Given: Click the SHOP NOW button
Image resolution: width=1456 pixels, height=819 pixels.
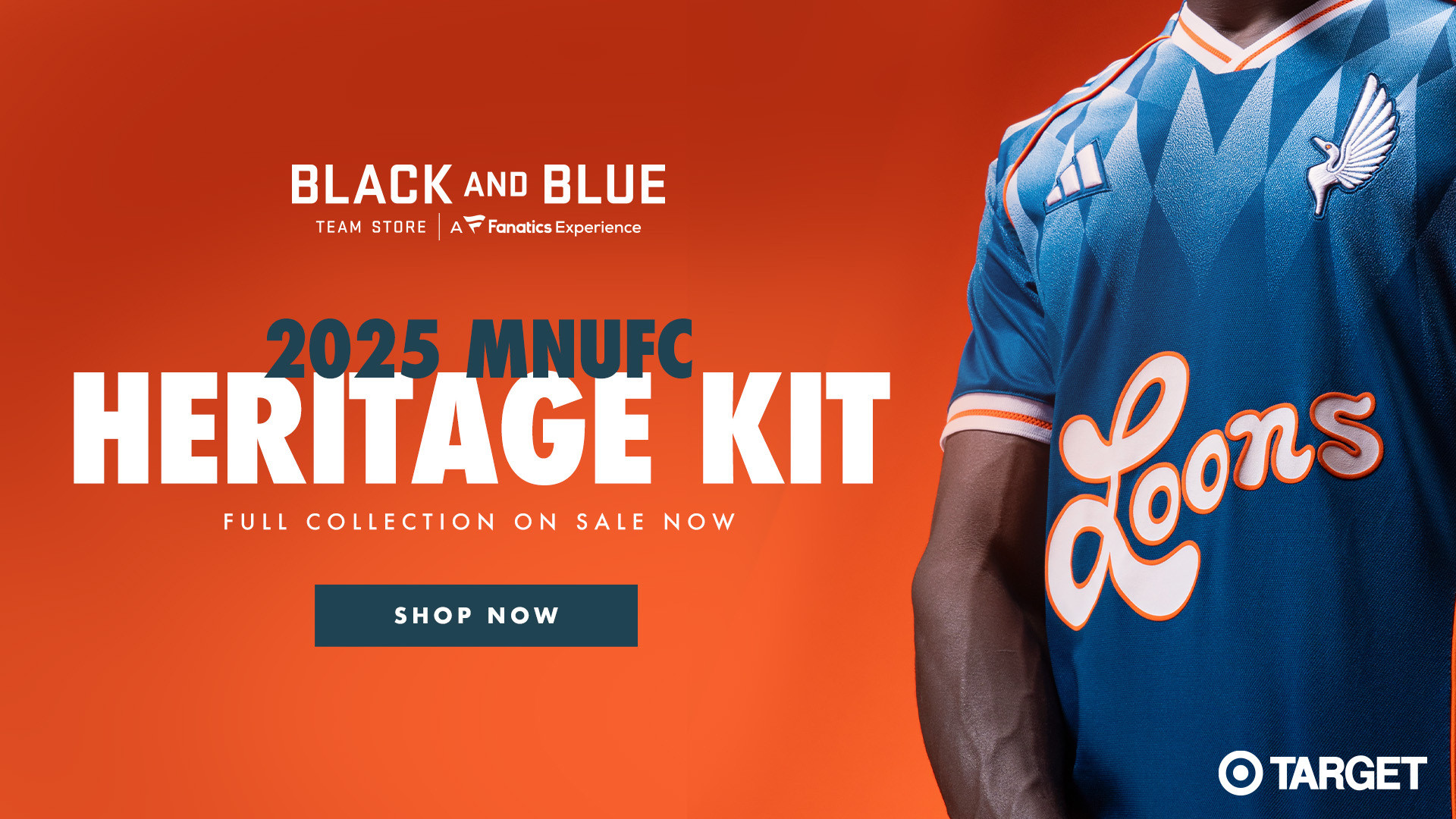Looking at the screenshot, I should [476, 616].
